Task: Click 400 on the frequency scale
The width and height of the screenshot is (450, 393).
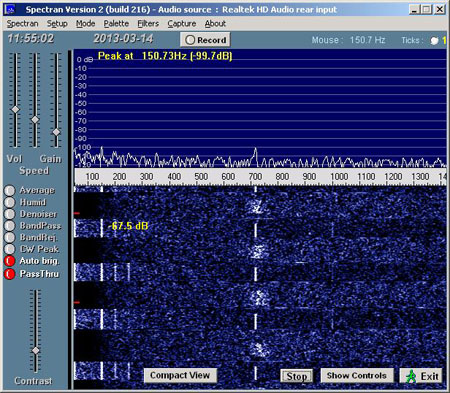Action: 174,177
